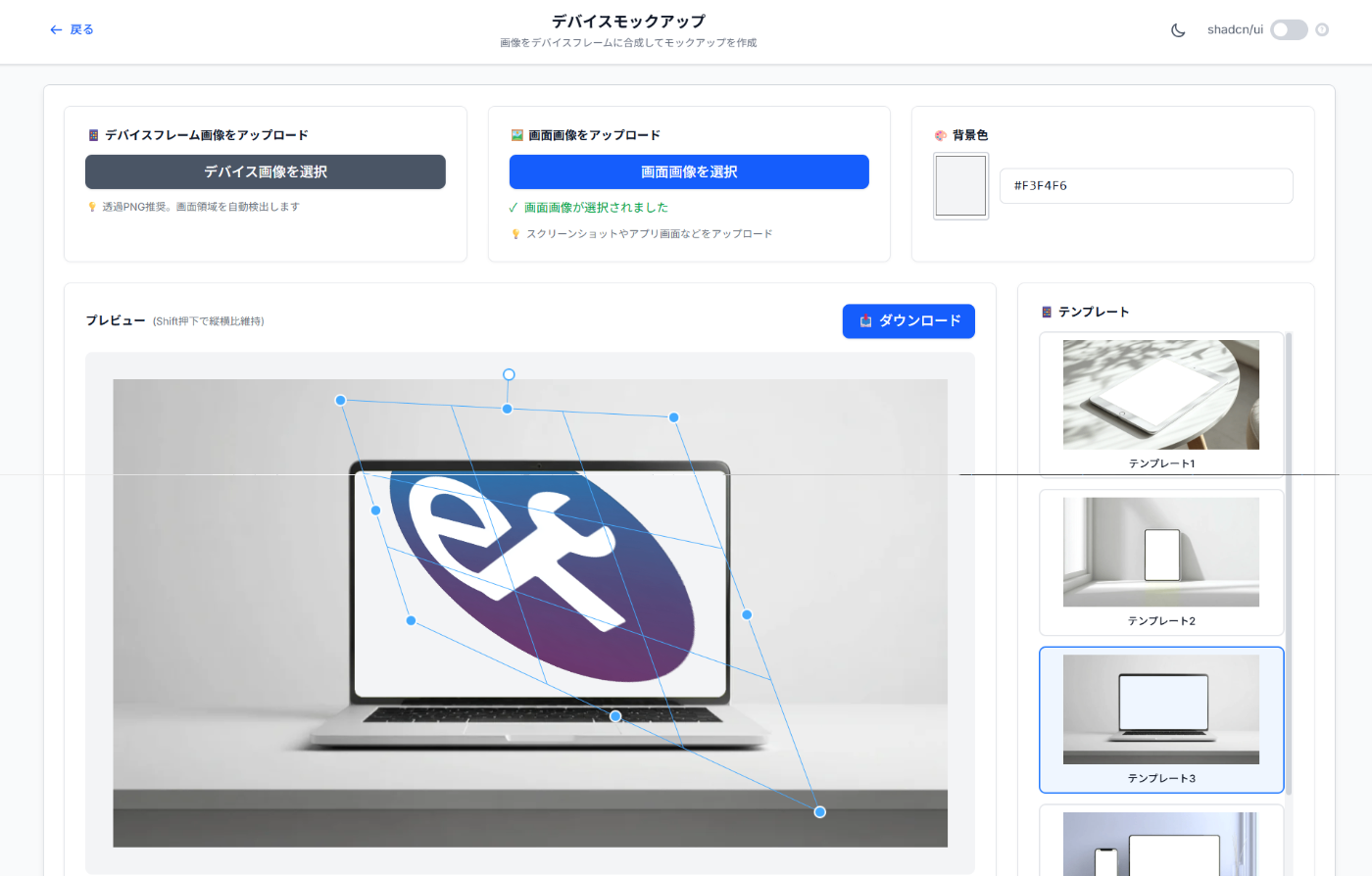
Task: Toggle dark mode moon icon
Action: 1178,30
